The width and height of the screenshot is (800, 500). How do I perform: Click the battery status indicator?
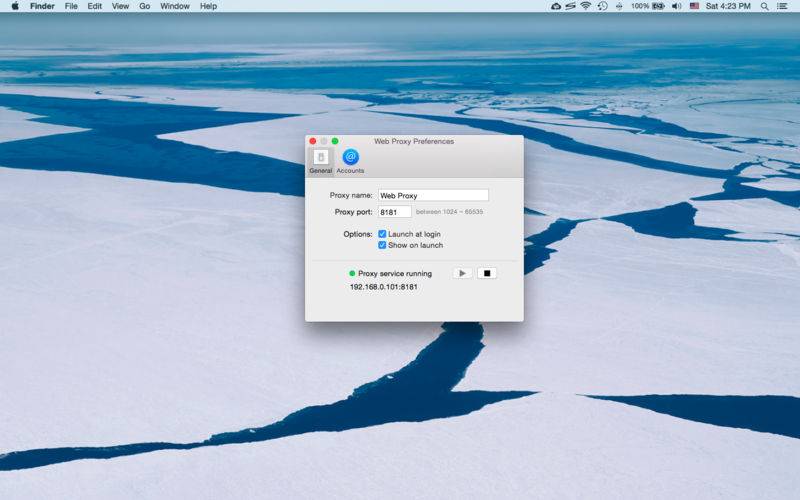pos(658,6)
